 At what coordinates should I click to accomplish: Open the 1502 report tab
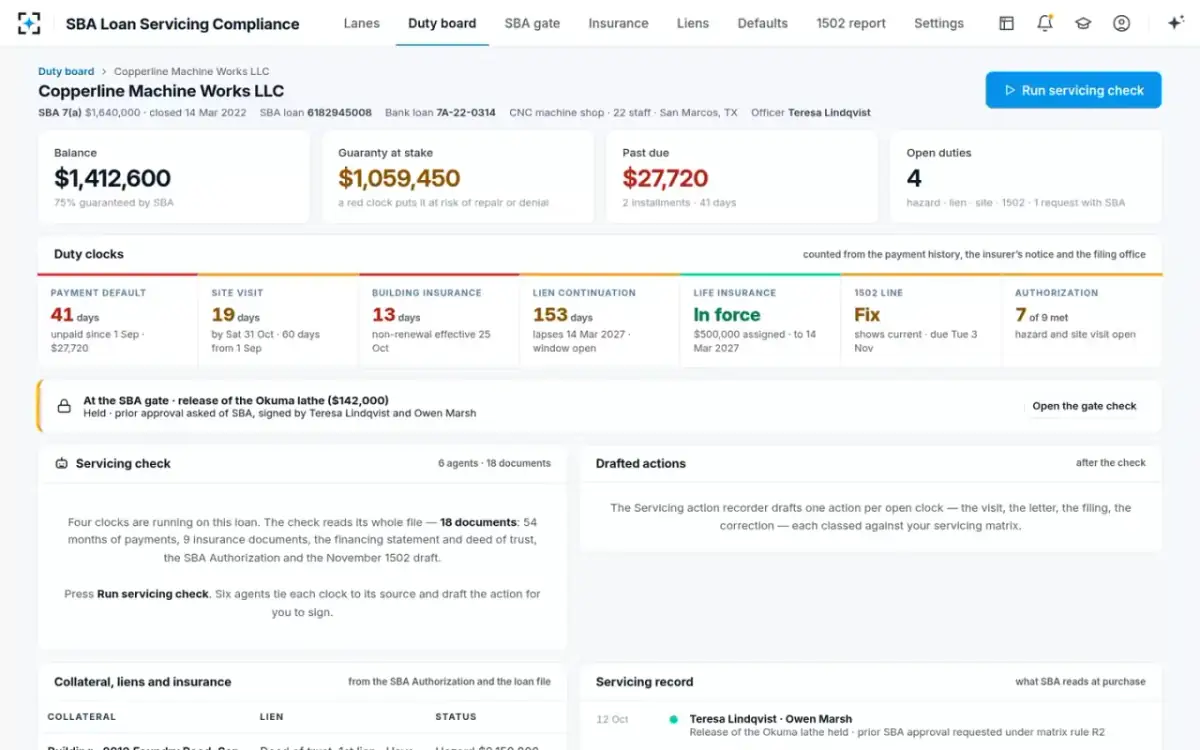851,23
